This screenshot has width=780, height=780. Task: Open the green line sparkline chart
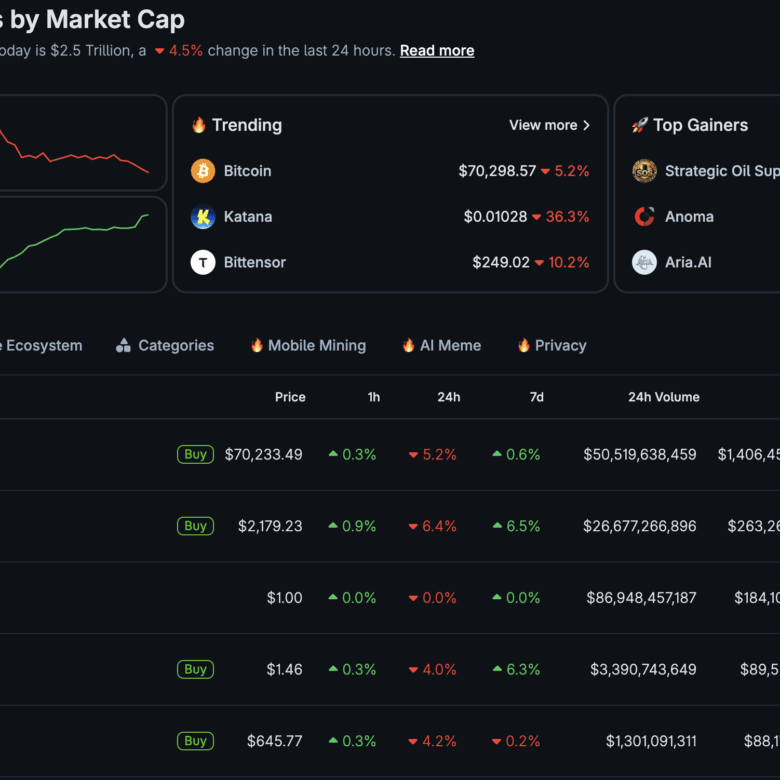80,245
